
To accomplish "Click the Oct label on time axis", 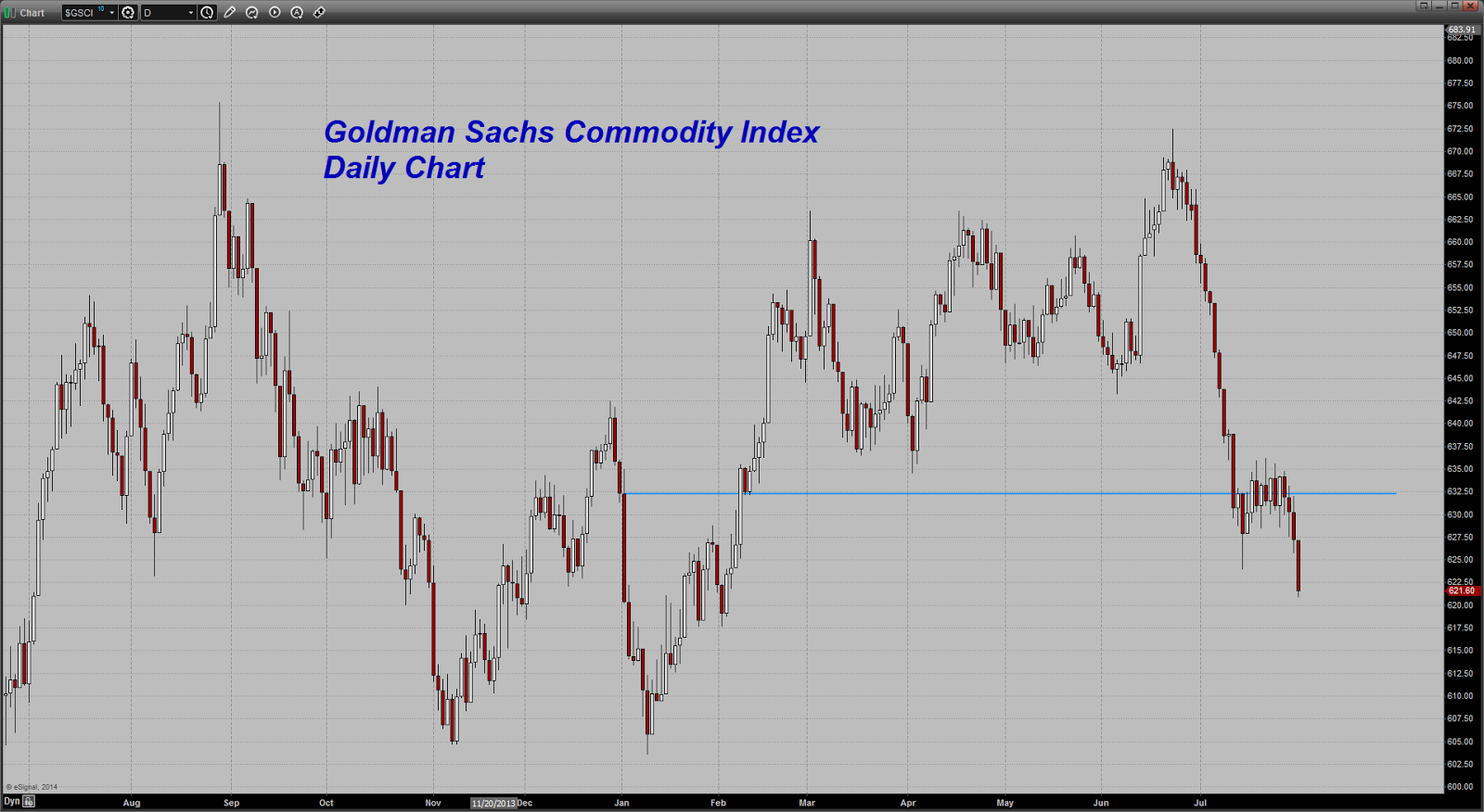I will click(326, 803).
